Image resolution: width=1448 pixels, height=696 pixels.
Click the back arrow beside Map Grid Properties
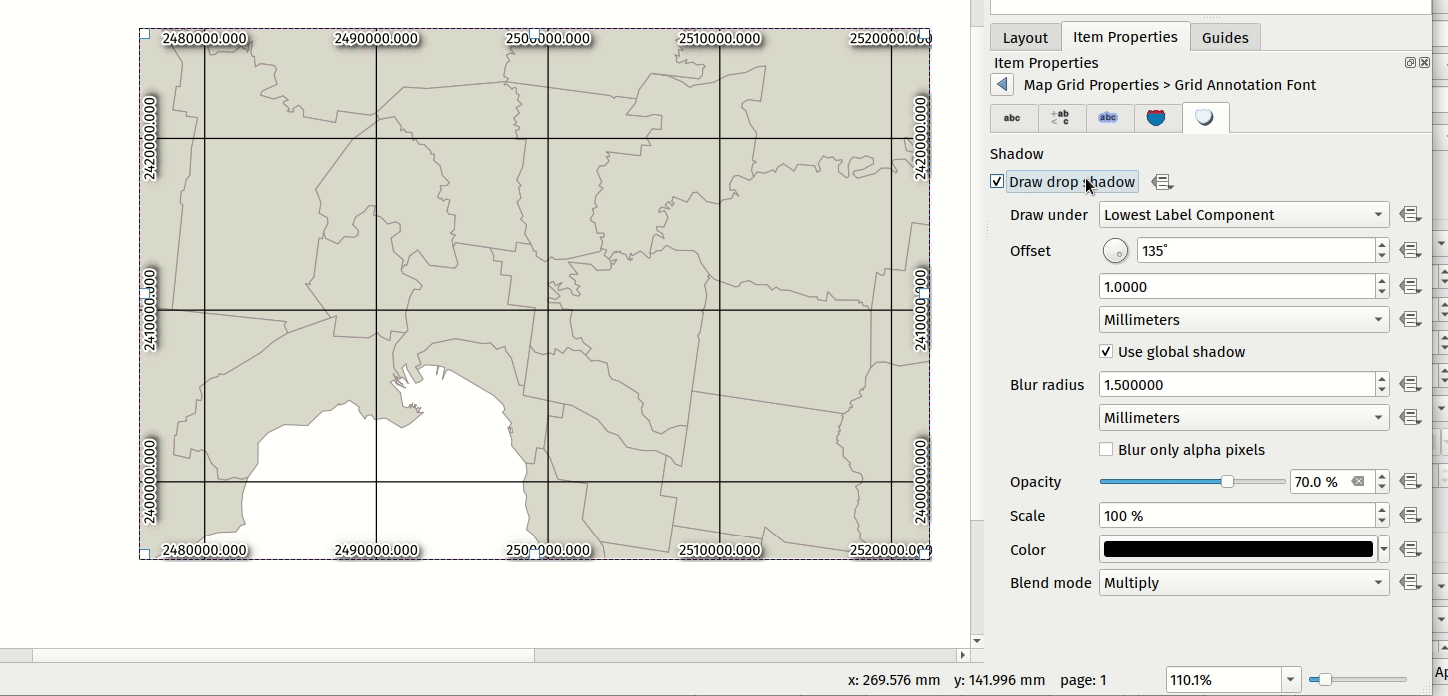click(x=1002, y=85)
